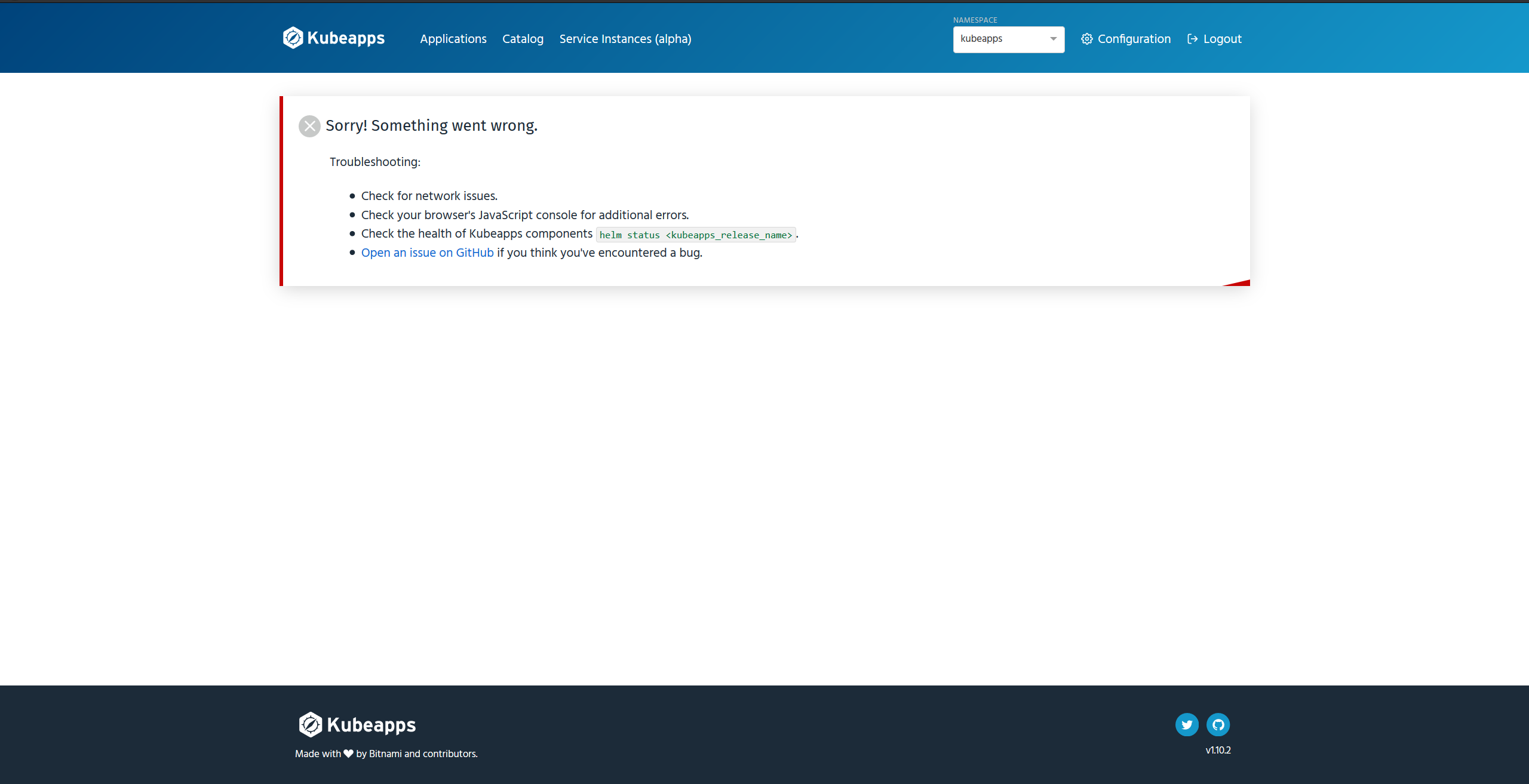Open Kubeapps Twitter via the bird icon
The width and height of the screenshot is (1529, 784).
[1187, 724]
